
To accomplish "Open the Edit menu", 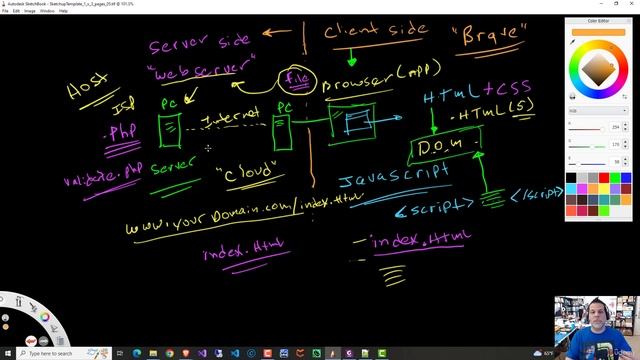I will (16, 11).
